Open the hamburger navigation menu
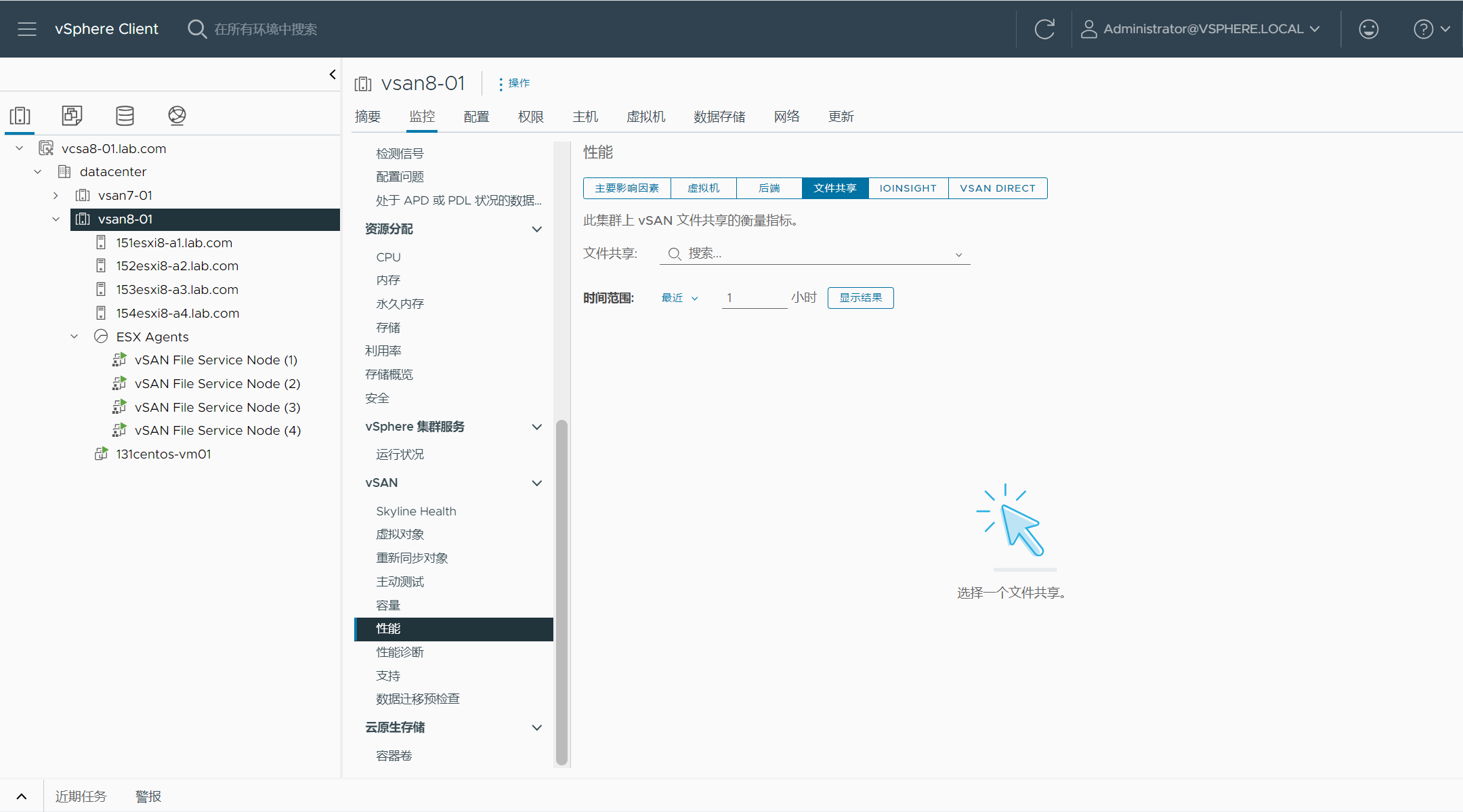 27,29
